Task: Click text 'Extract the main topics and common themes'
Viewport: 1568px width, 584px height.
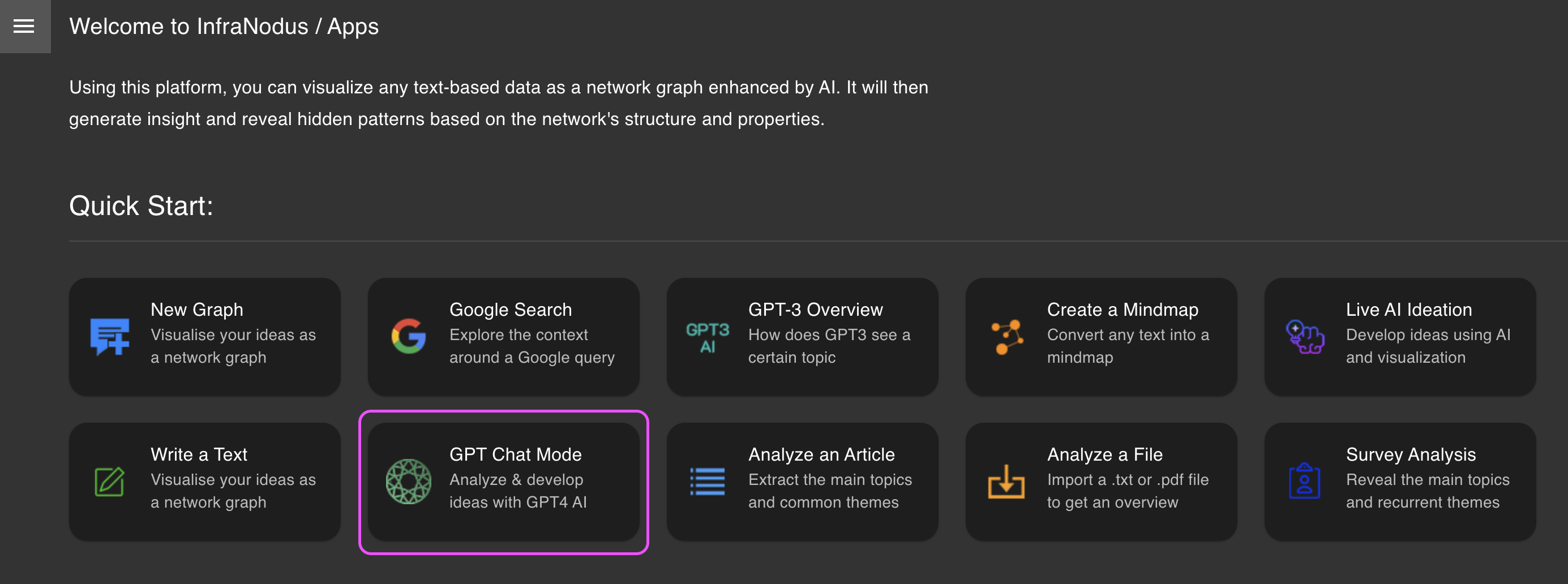Action: point(830,491)
